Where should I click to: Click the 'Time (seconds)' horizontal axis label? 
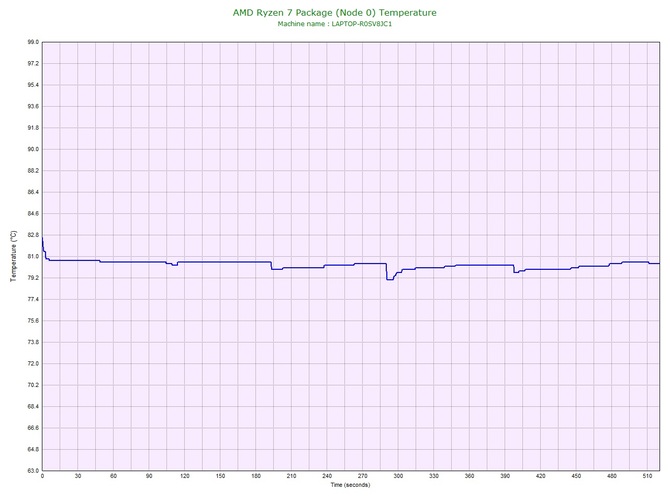click(350, 485)
